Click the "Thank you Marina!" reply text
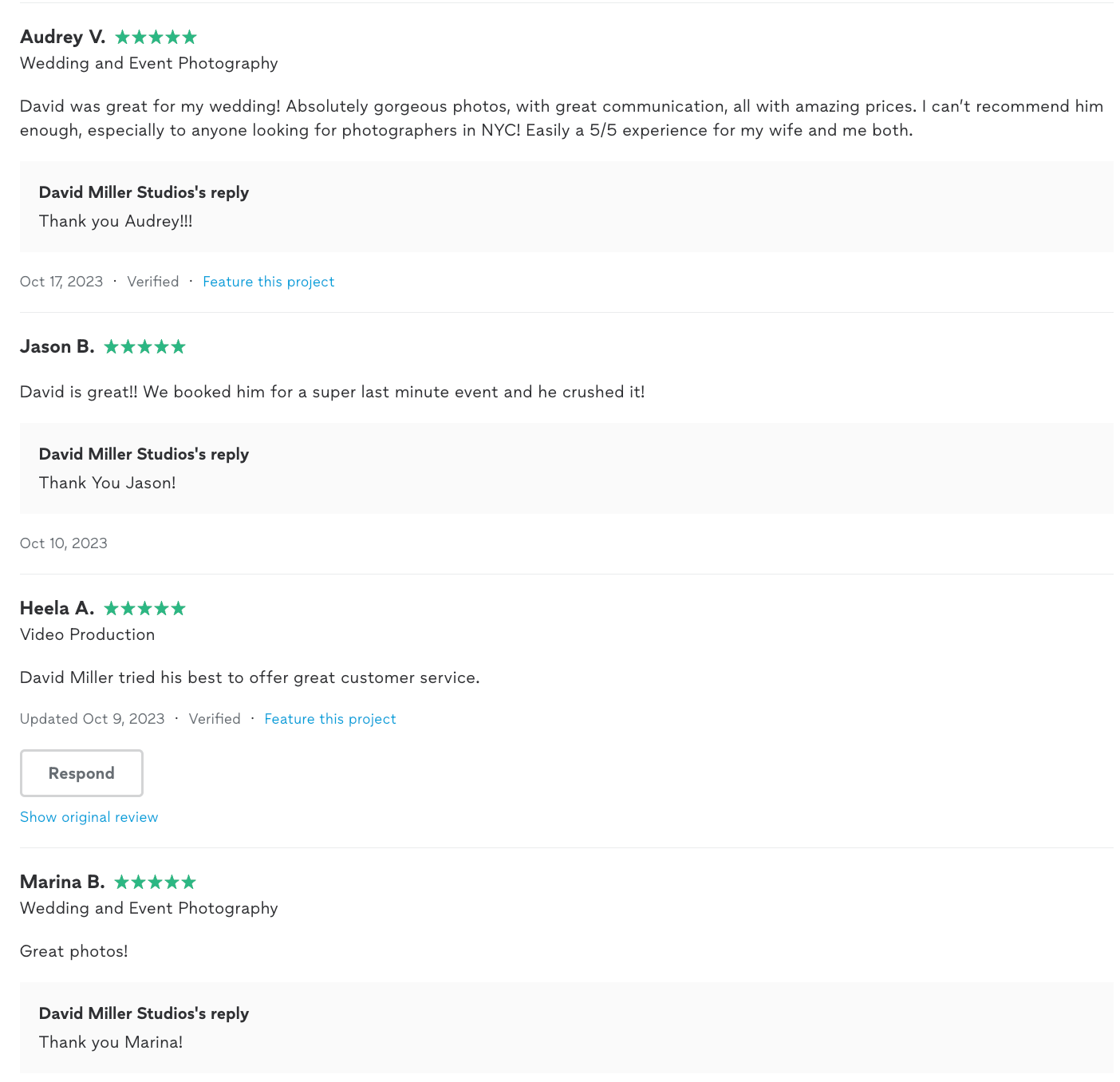Screen dimensions: 1120x1082 [111, 1043]
